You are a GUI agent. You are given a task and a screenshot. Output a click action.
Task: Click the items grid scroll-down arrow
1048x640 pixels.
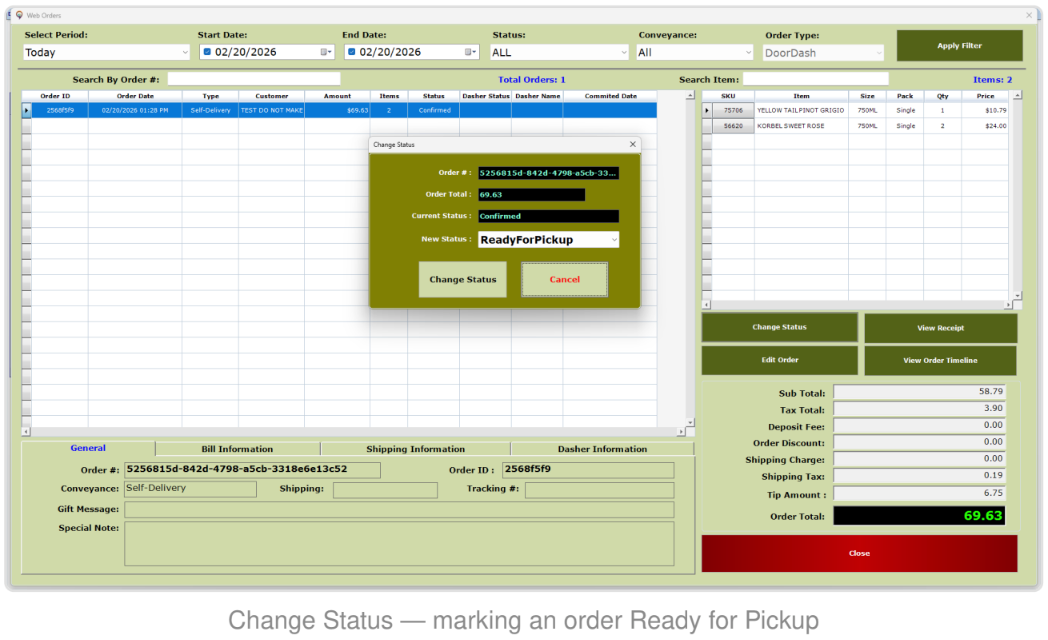click(x=1017, y=295)
